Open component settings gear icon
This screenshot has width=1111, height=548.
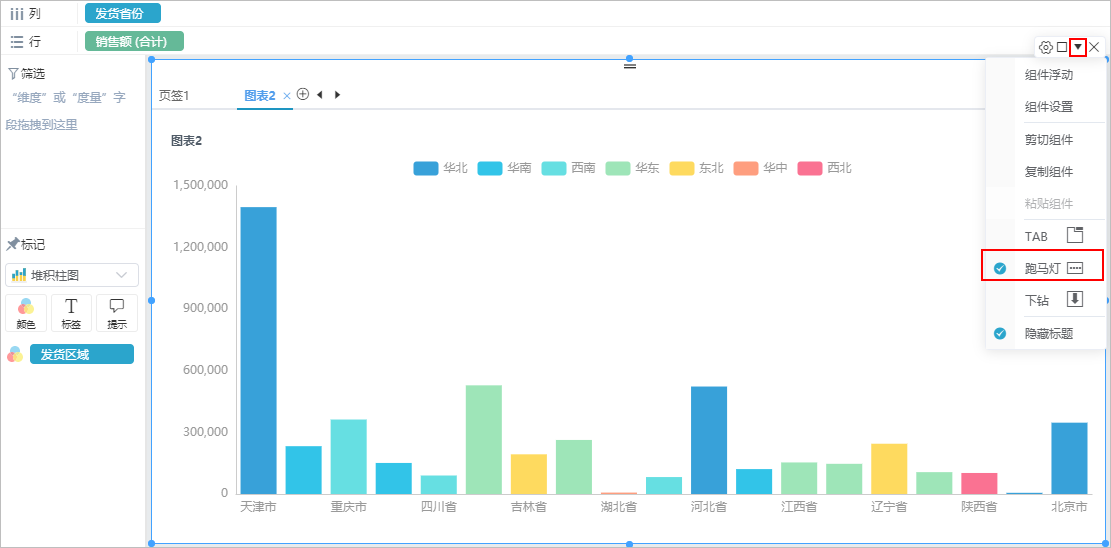1045,47
